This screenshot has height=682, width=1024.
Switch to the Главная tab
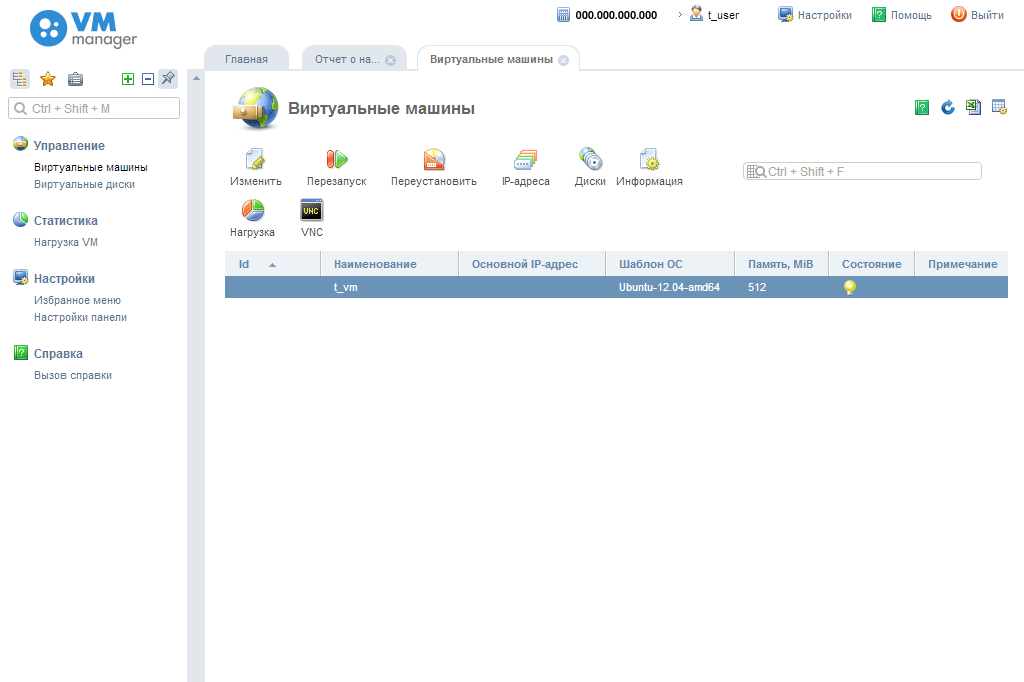coord(246,59)
